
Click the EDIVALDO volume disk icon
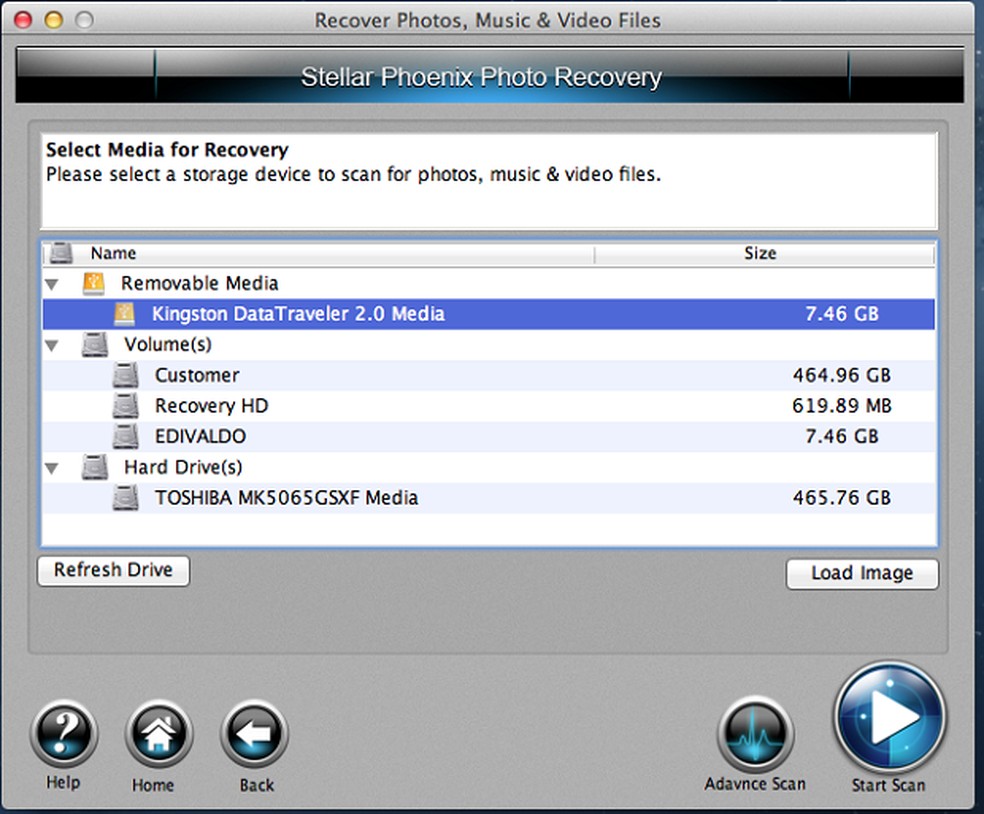[126, 437]
